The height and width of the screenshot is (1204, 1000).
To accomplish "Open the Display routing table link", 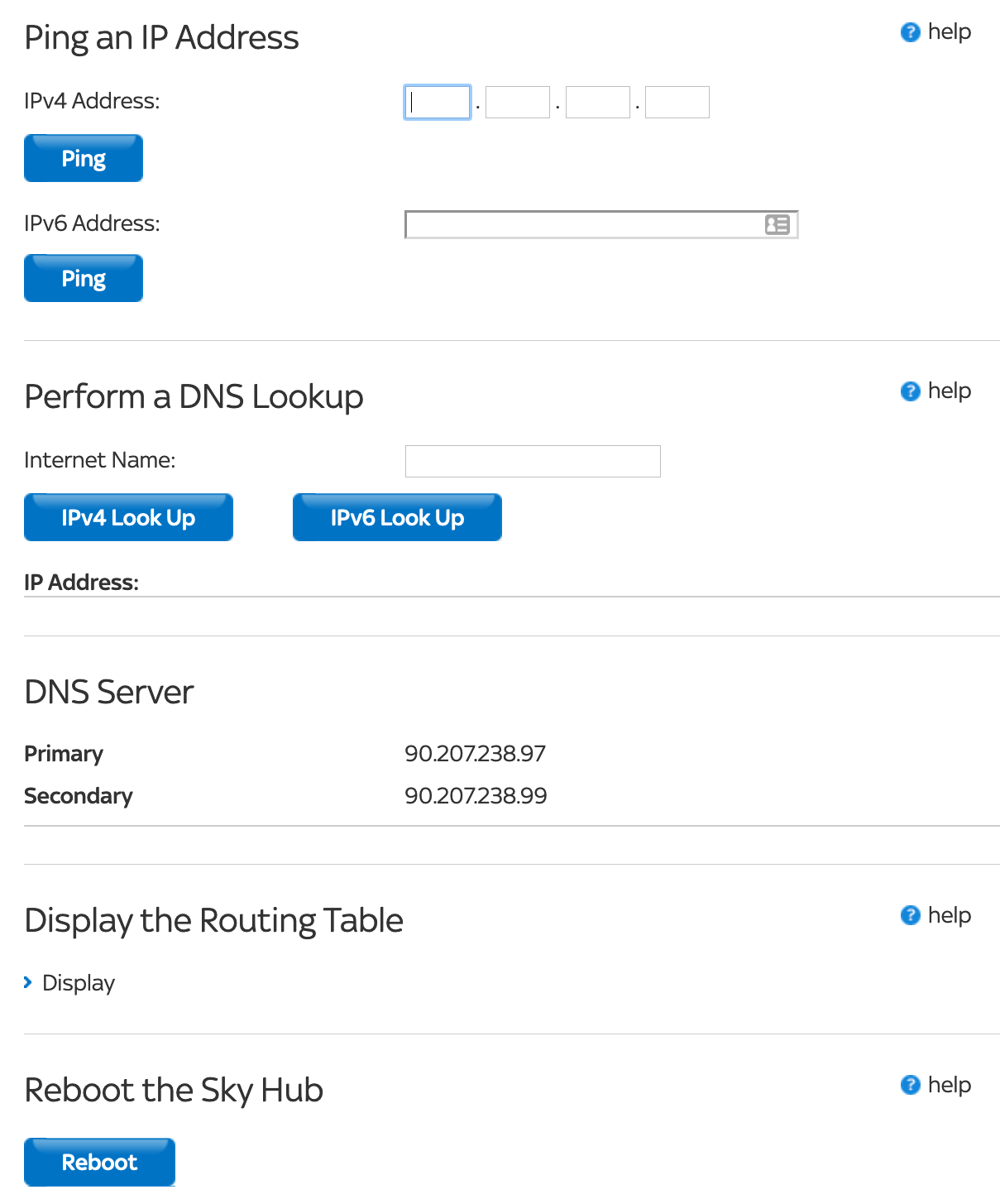I will pos(79,983).
